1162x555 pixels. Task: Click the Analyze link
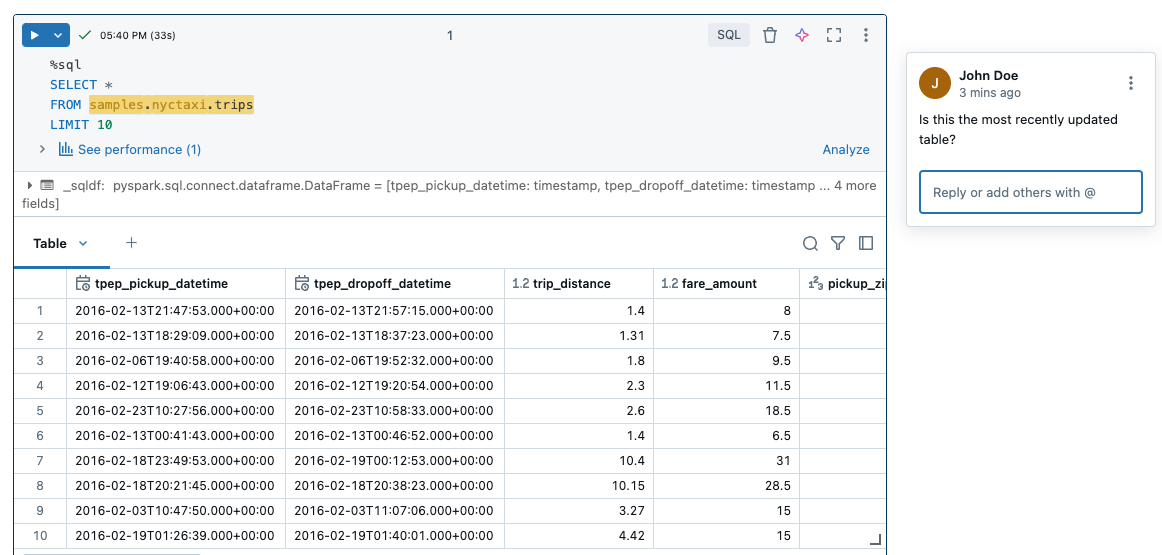click(845, 149)
